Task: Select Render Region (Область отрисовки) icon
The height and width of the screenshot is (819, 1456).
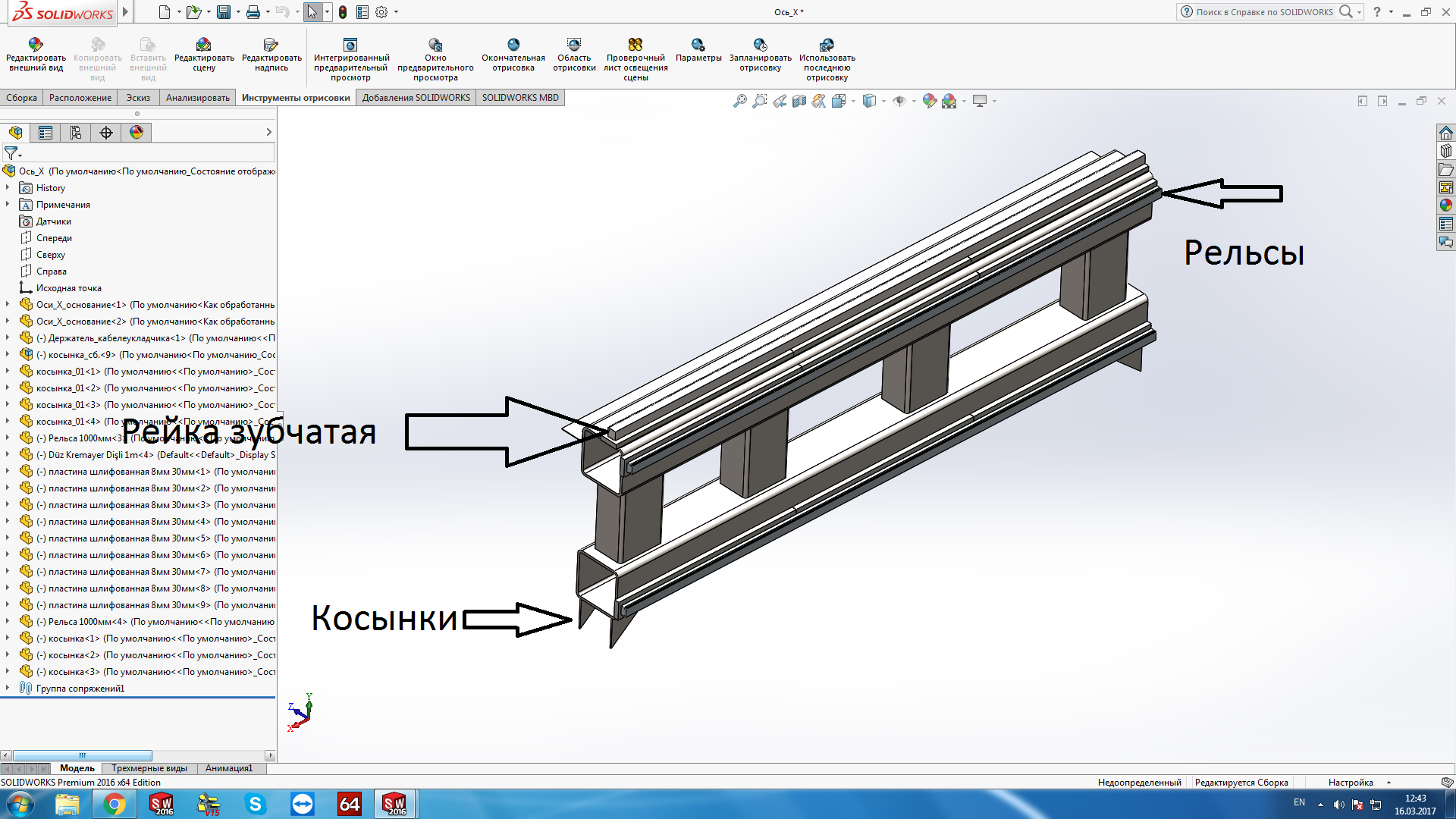Action: click(x=574, y=45)
